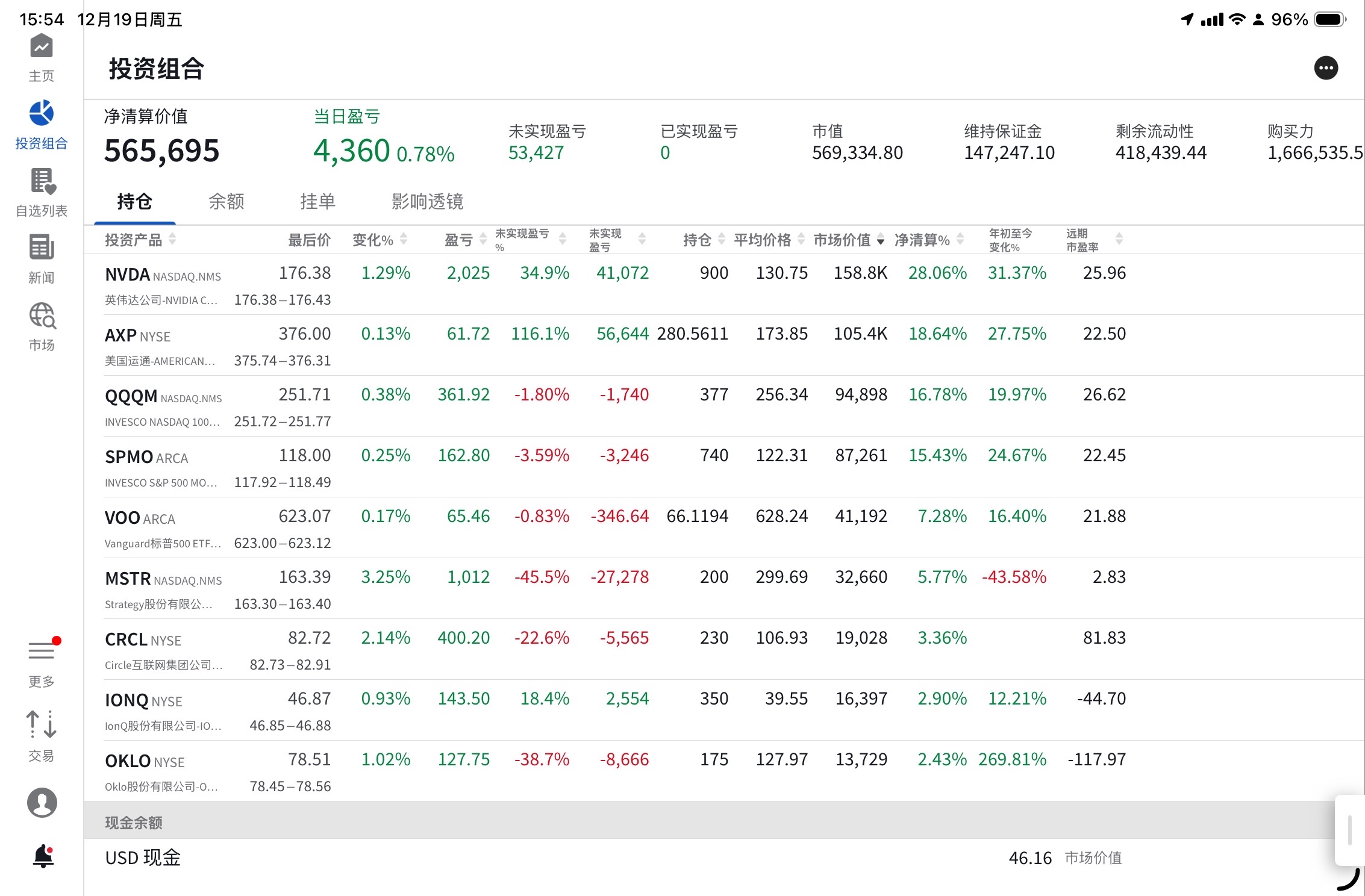This screenshot has width=1365, height=896.
Task: Switch to the Impact Lens (影响透镜) tab
Action: coord(427,202)
